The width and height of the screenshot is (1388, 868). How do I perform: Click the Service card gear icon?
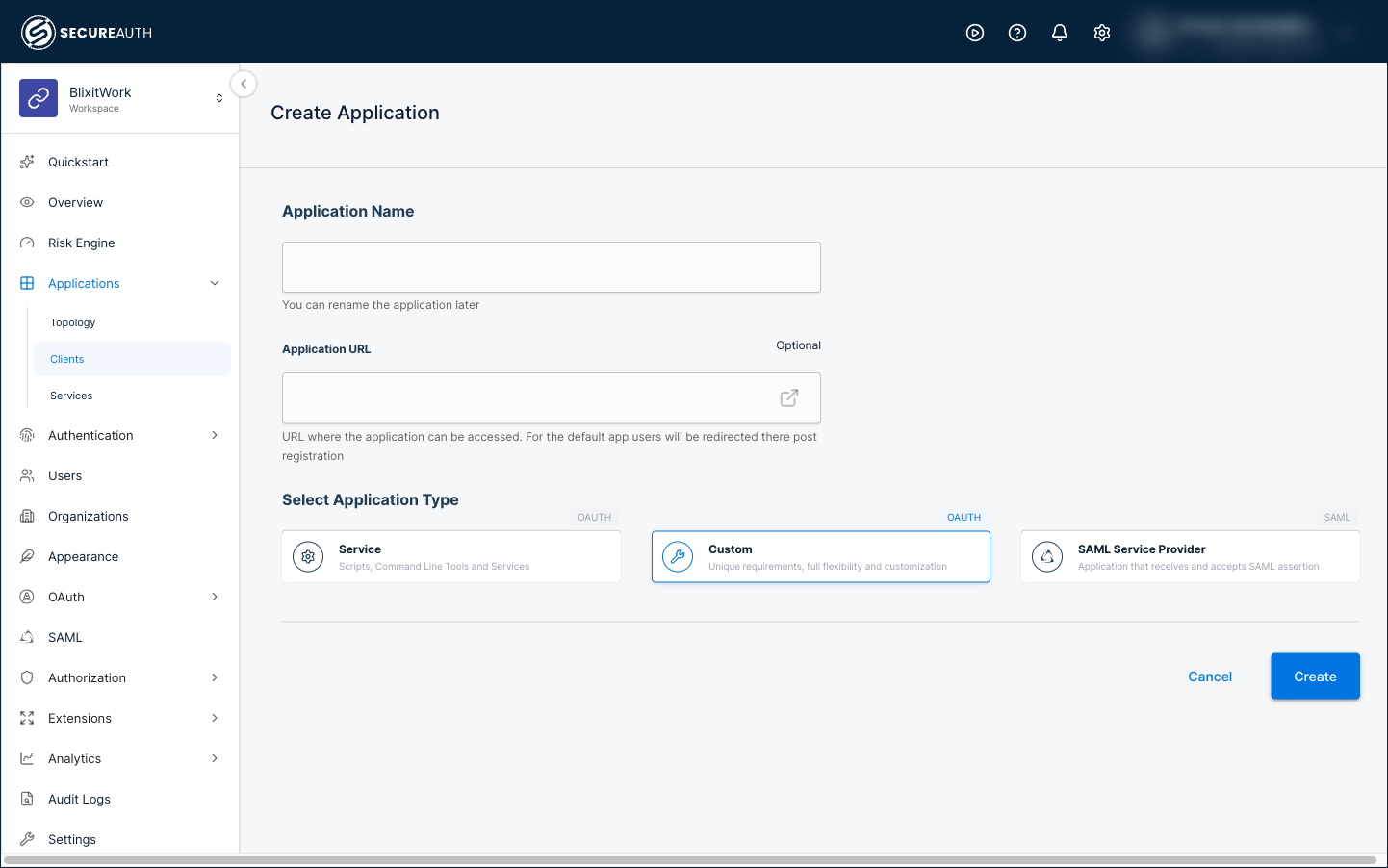(x=308, y=556)
